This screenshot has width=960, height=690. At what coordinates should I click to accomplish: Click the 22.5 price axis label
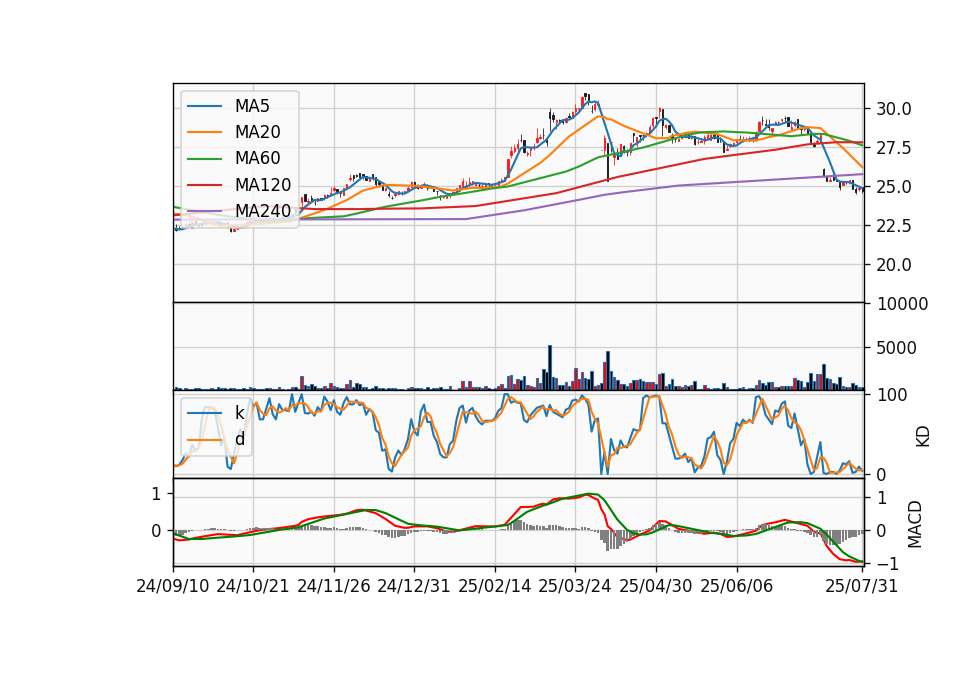[894, 226]
